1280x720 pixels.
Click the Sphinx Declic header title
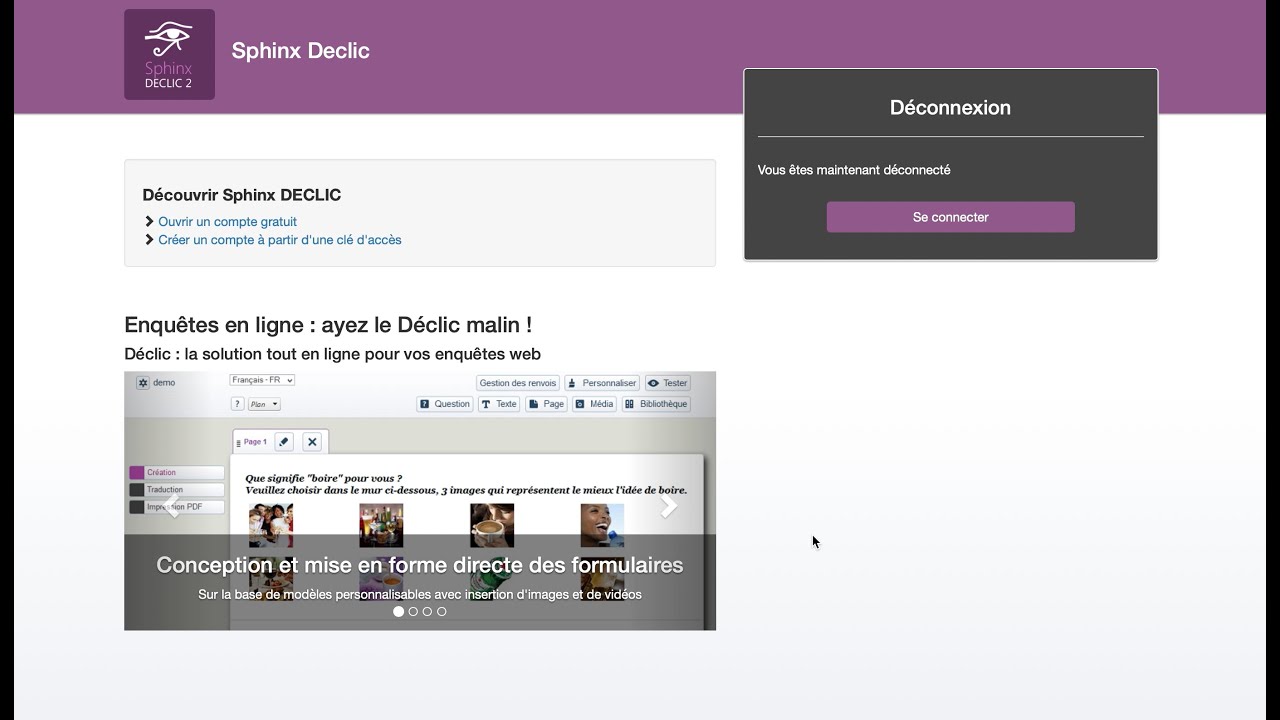(x=300, y=51)
